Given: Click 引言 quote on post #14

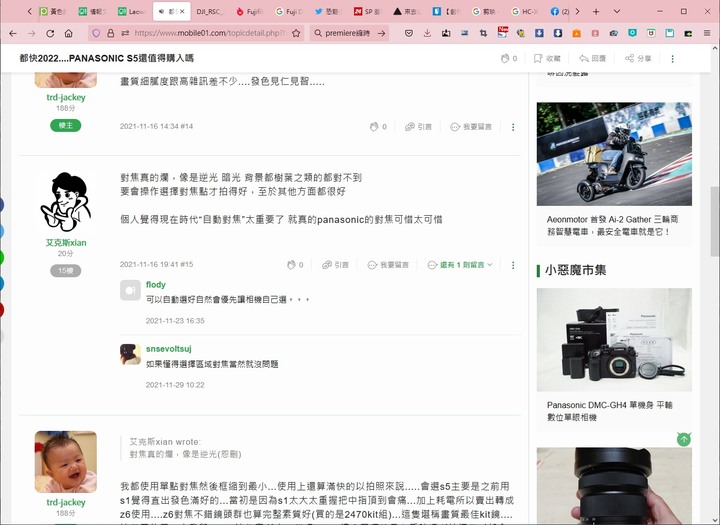Looking at the screenshot, I should (418, 127).
